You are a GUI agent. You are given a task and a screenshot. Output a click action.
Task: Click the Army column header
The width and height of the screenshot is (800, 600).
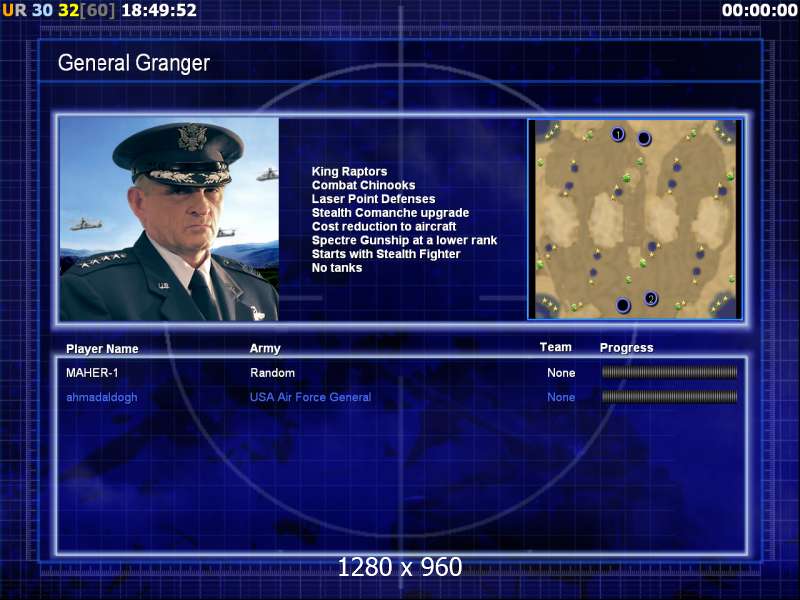[265, 348]
